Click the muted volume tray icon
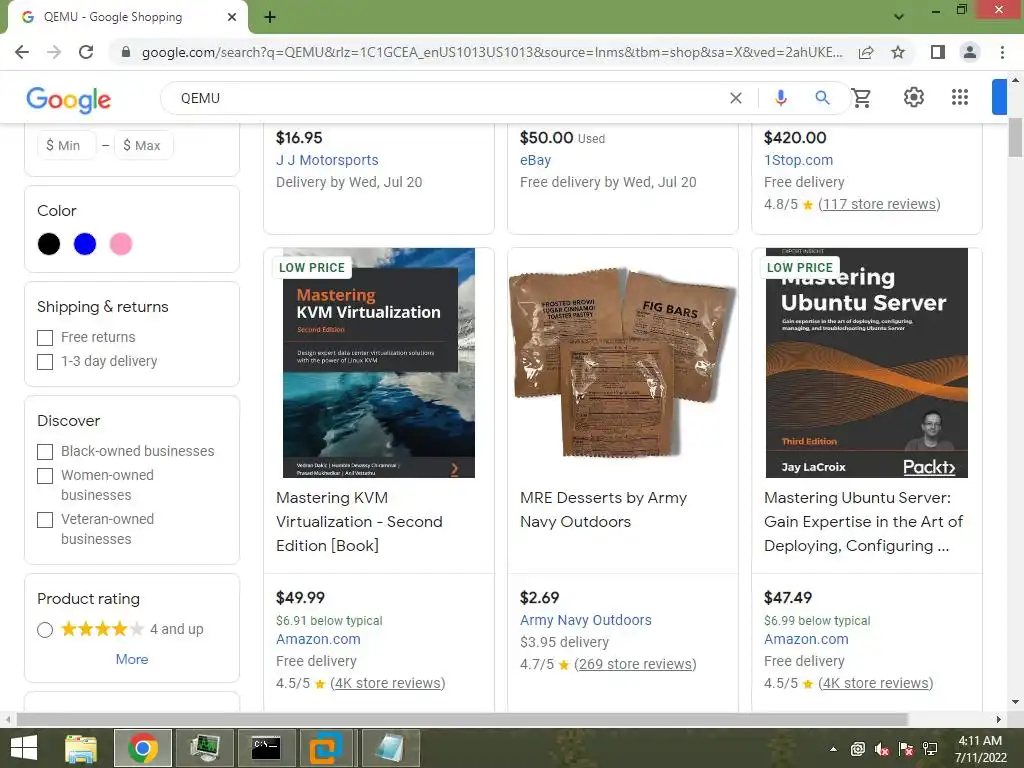The image size is (1024, 768). [x=882, y=749]
